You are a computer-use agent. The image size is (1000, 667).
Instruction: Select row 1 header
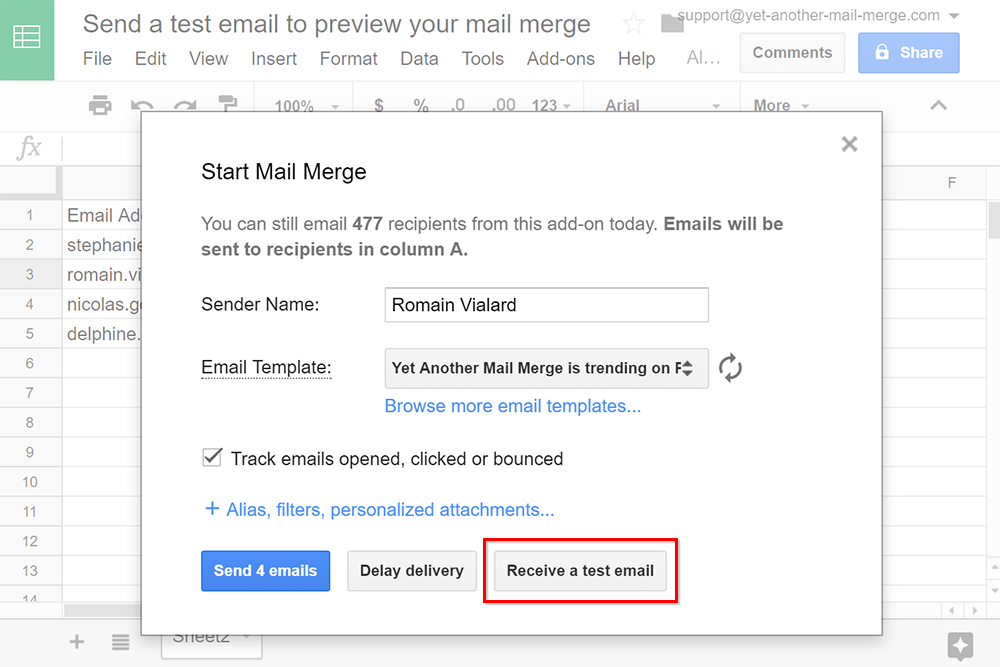click(x=30, y=215)
